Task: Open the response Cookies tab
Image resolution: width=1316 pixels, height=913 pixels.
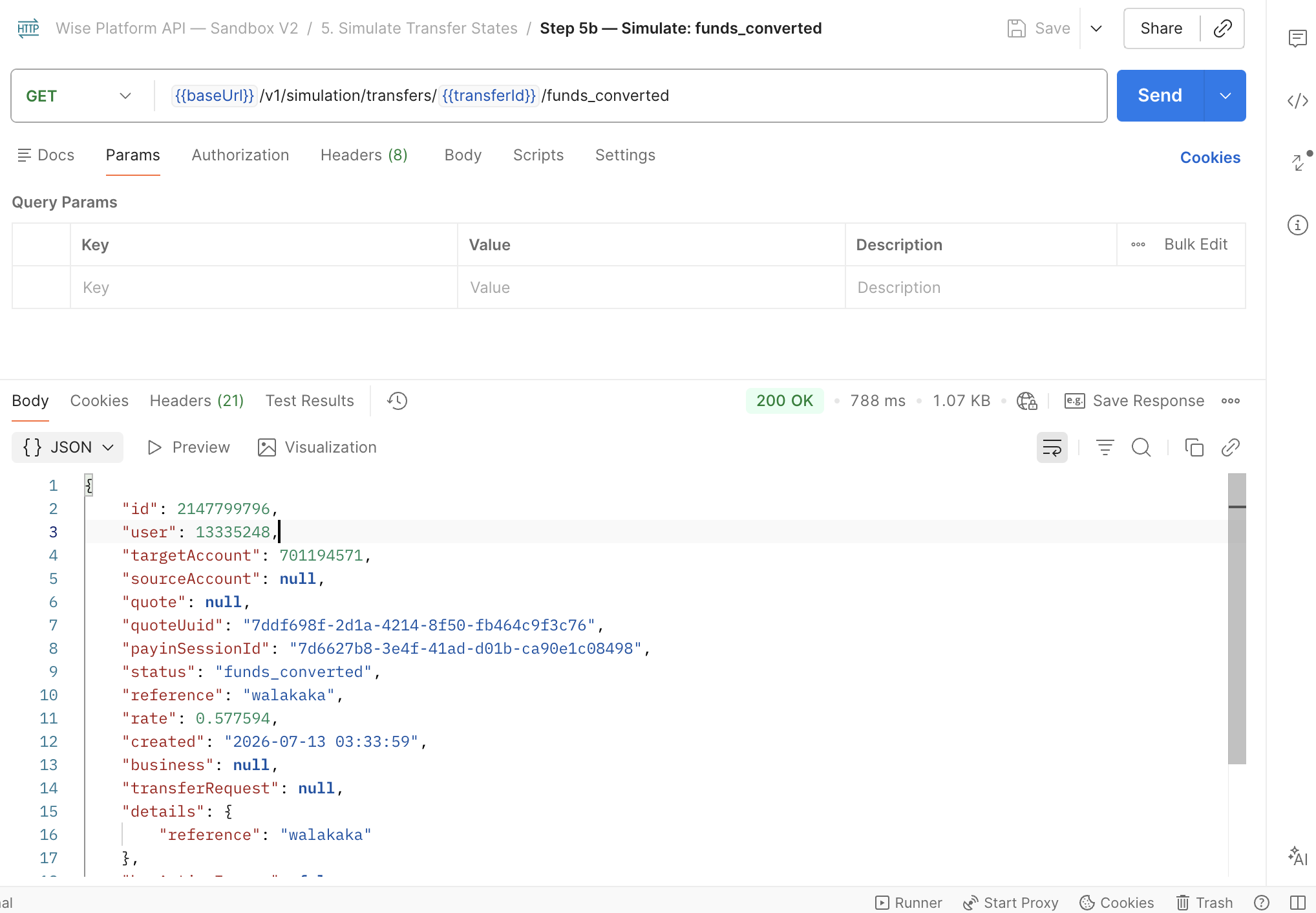Action: point(99,401)
